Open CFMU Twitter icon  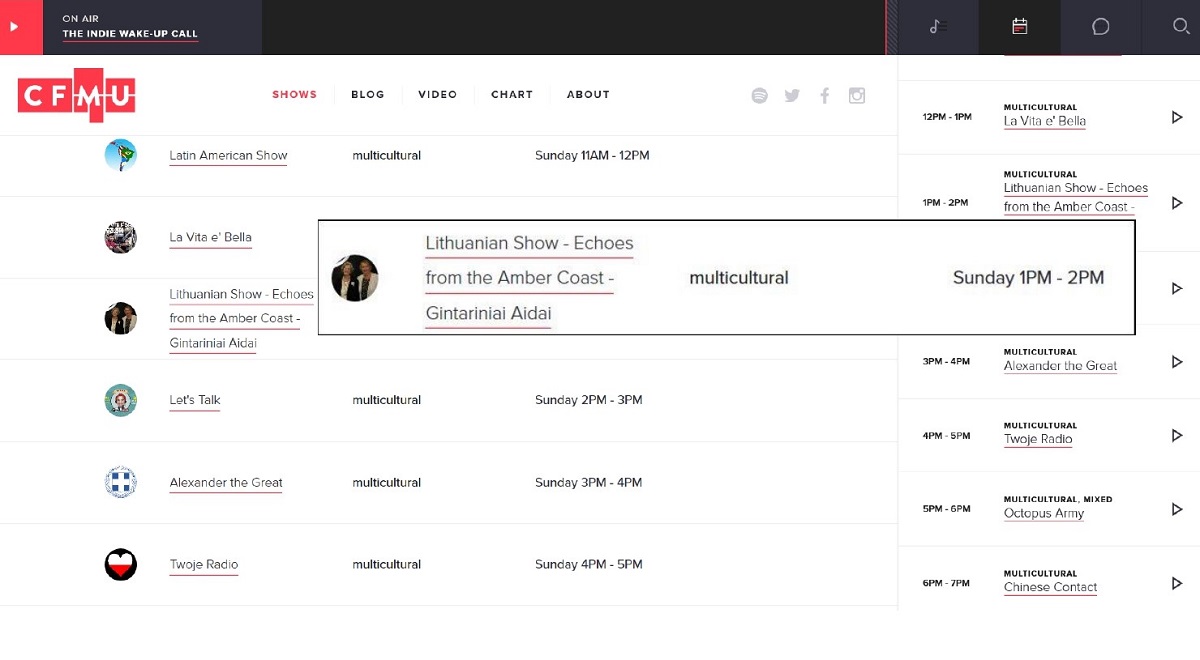[792, 95]
